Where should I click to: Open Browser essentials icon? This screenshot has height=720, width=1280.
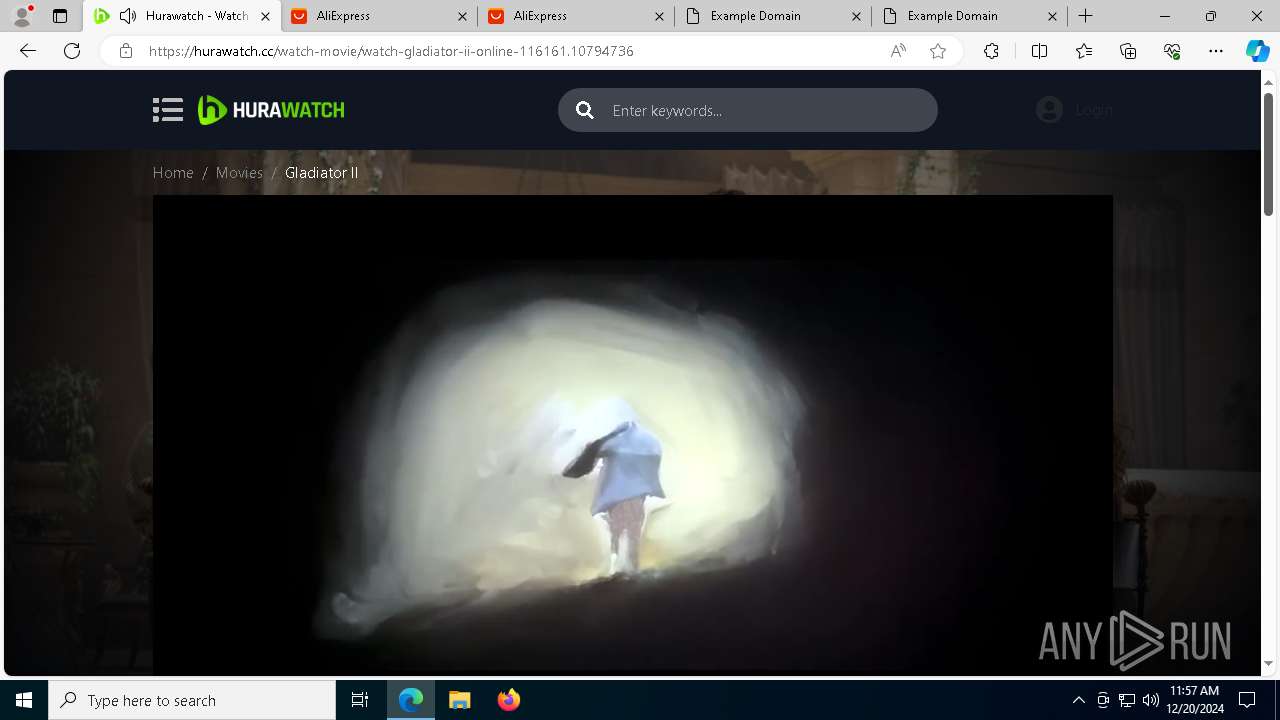(1172, 51)
